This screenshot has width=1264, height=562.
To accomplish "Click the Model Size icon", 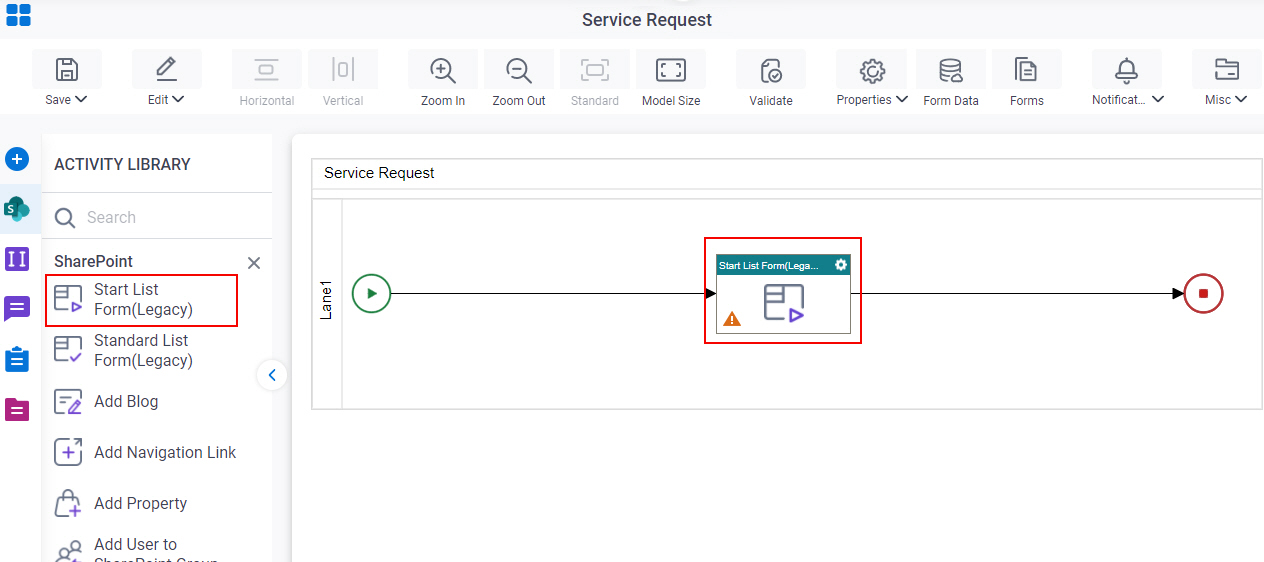I will [670, 70].
